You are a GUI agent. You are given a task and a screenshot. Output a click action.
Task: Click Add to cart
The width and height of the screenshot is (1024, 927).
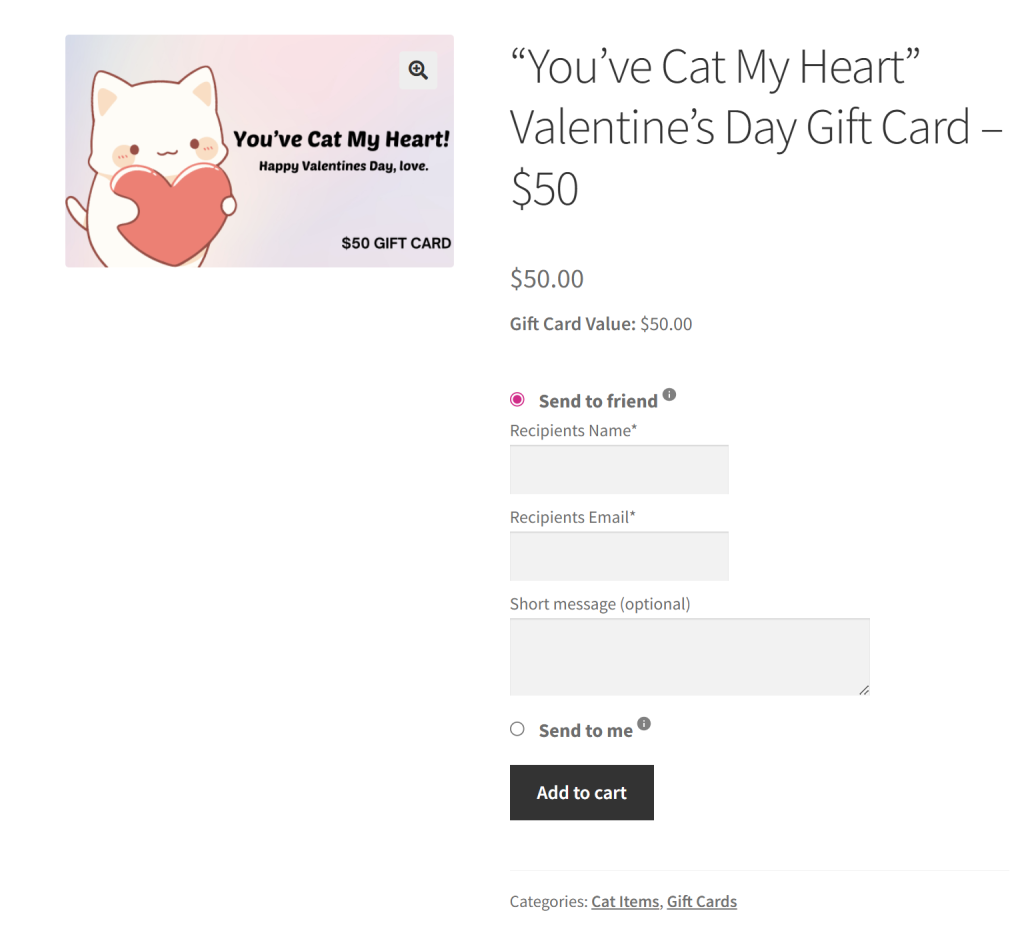(581, 792)
